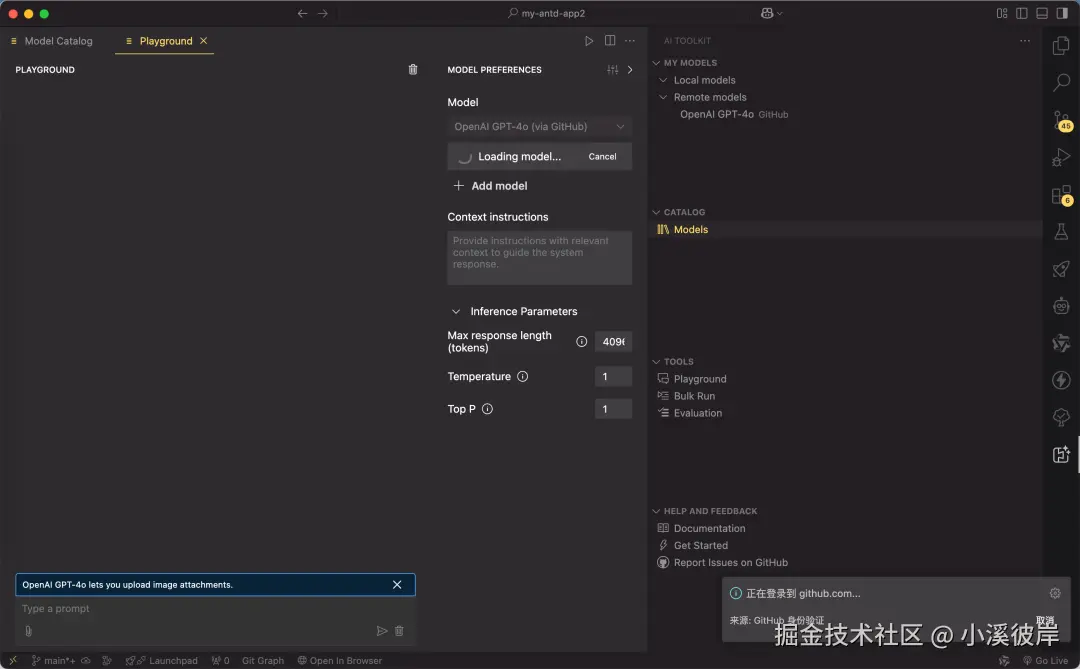Open the Testing flask view
This screenshot has width=1080, height=669.
pyautogui.click(x=1061, y=231)
